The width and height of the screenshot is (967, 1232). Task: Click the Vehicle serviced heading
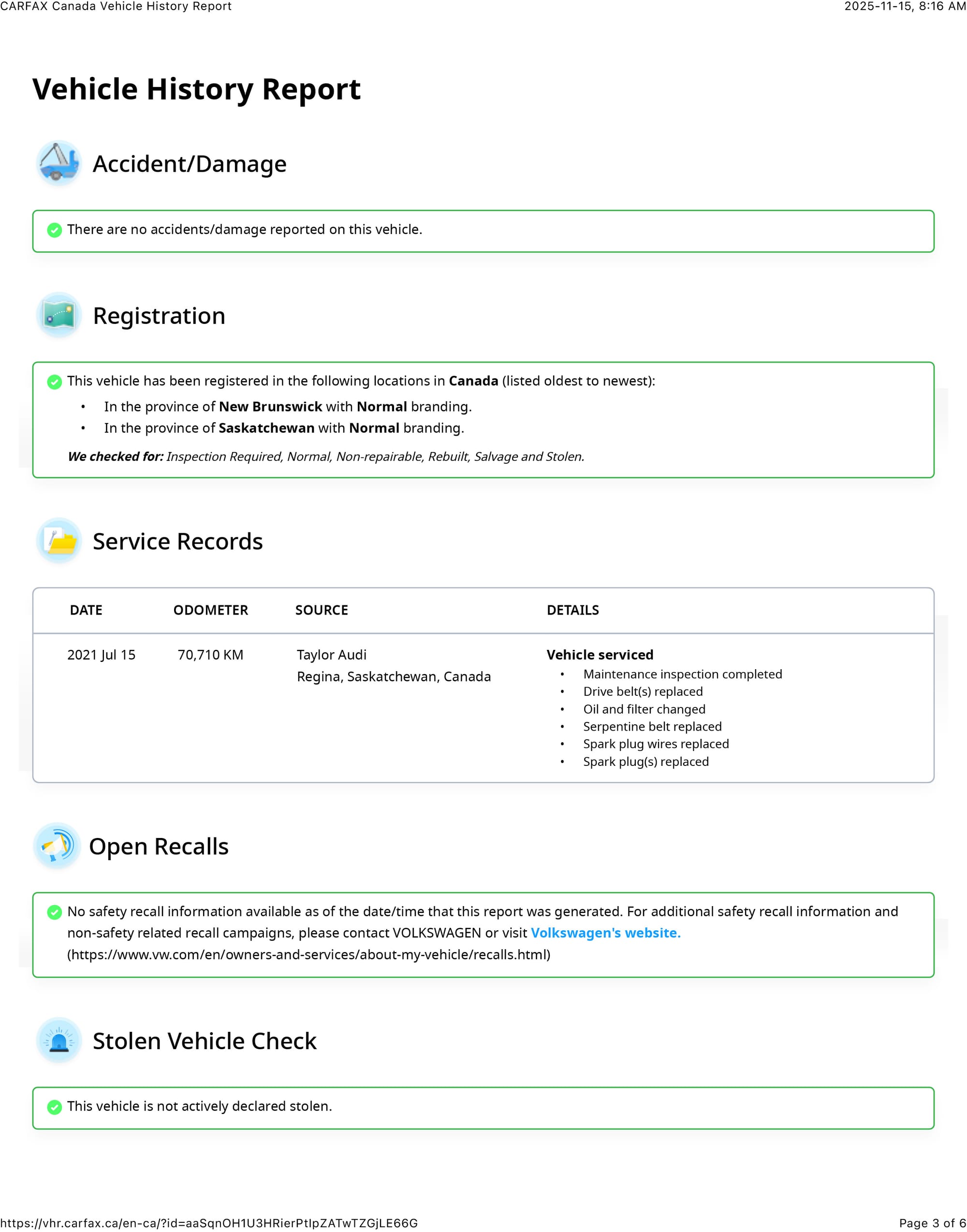tap(600, 655)
